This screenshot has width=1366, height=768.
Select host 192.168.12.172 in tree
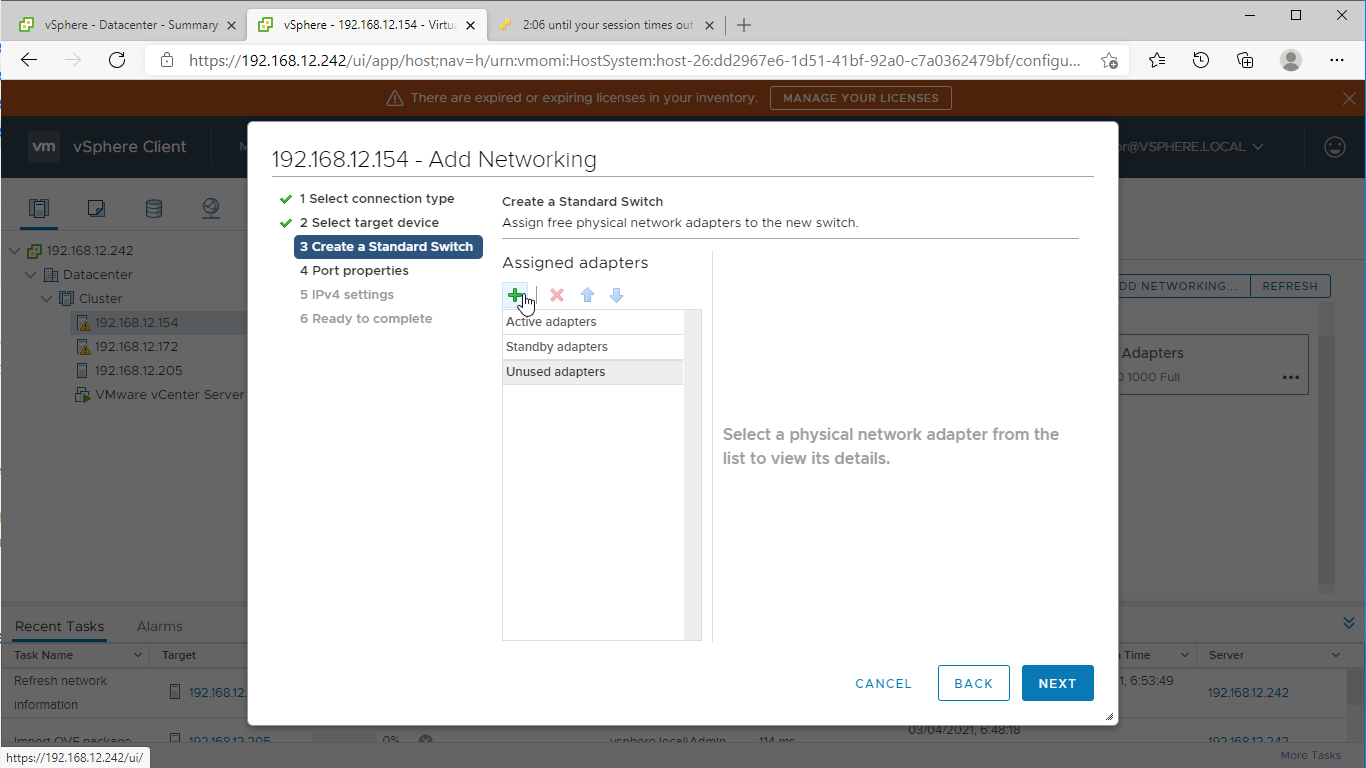coord(136,347)
